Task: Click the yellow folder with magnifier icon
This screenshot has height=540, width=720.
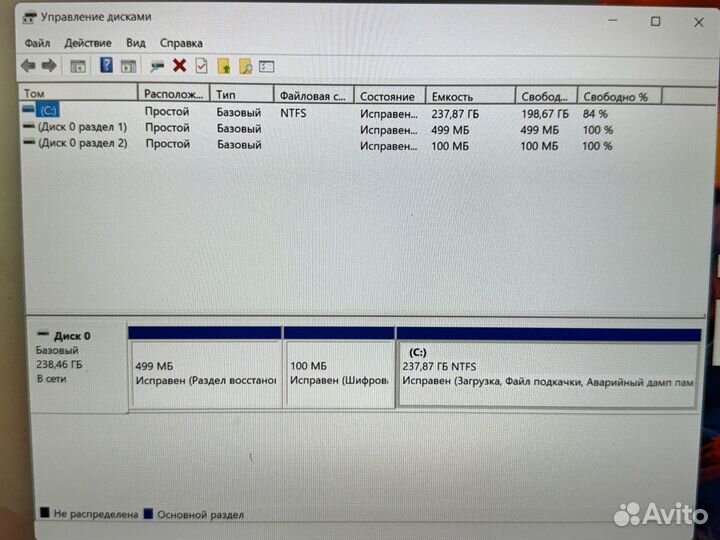Action: coord(246,67)
